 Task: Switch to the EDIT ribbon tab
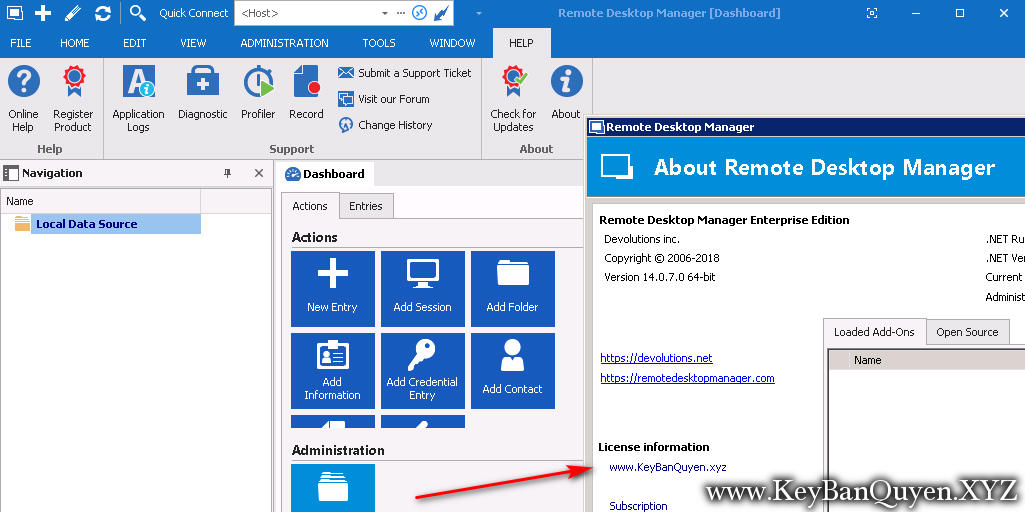[x=135, y=43]
